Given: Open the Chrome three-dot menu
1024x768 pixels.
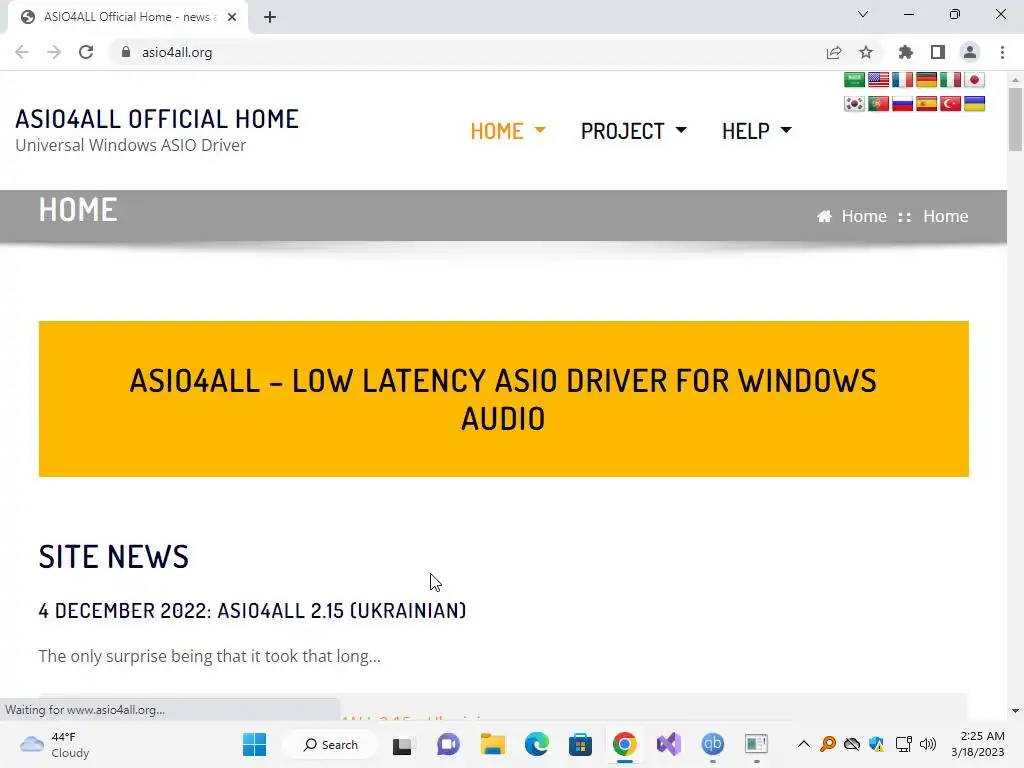Looking at the screenshot, I should click(1002, 52).
